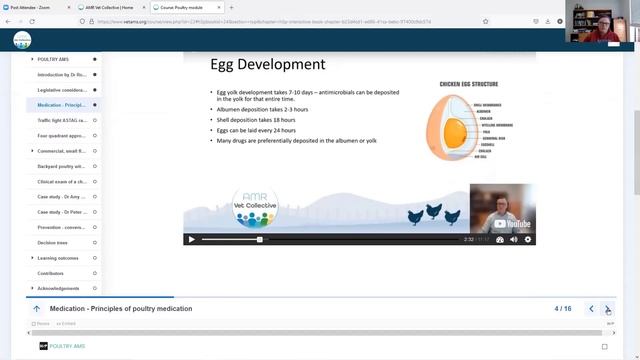Open Legislative considerations chapter
Image resolution: width=640 pixels, height=360 pixels.
click(62, 90)
